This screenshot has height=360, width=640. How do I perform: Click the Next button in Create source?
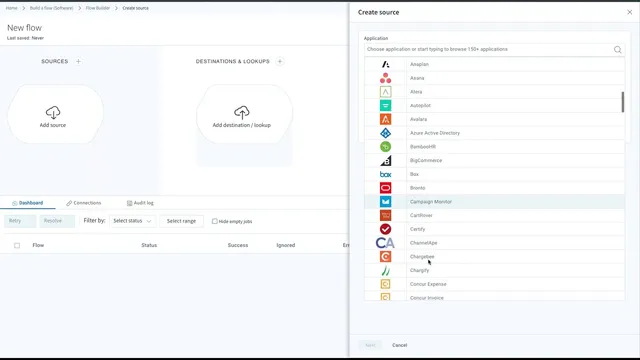[370, 345]
